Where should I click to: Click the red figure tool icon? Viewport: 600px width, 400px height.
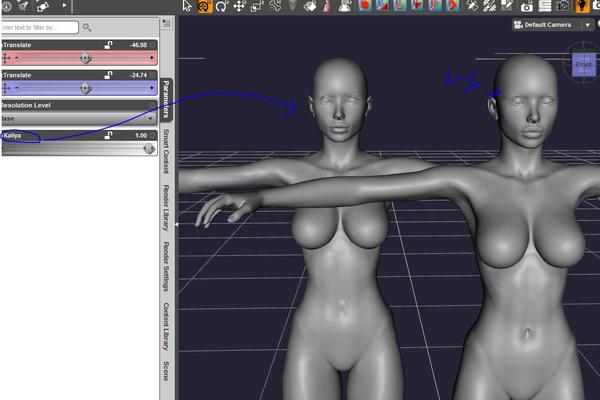(327, 6)
